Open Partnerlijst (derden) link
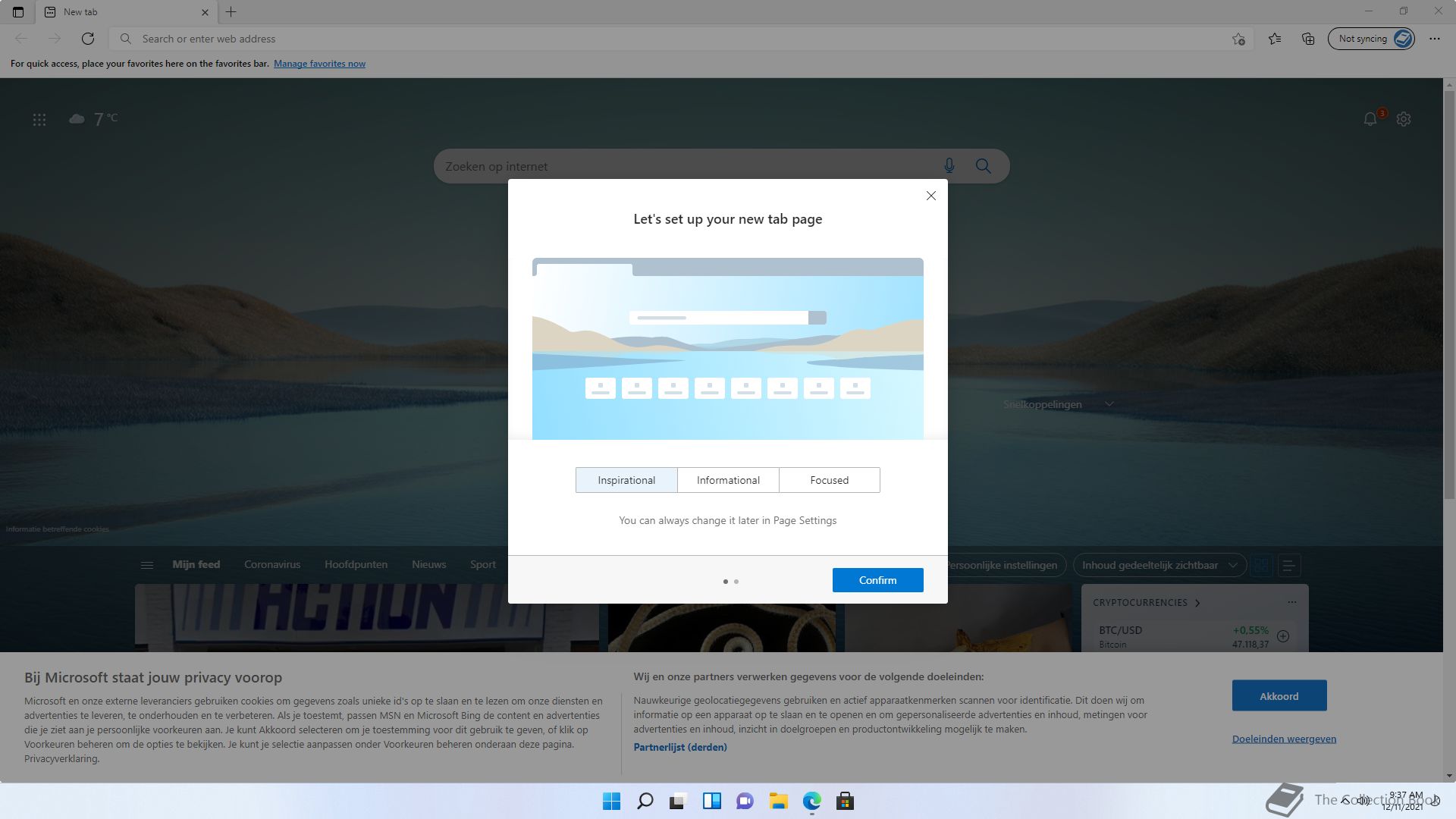This screenshot has height=819, width=1456. [x=680, y=747]
